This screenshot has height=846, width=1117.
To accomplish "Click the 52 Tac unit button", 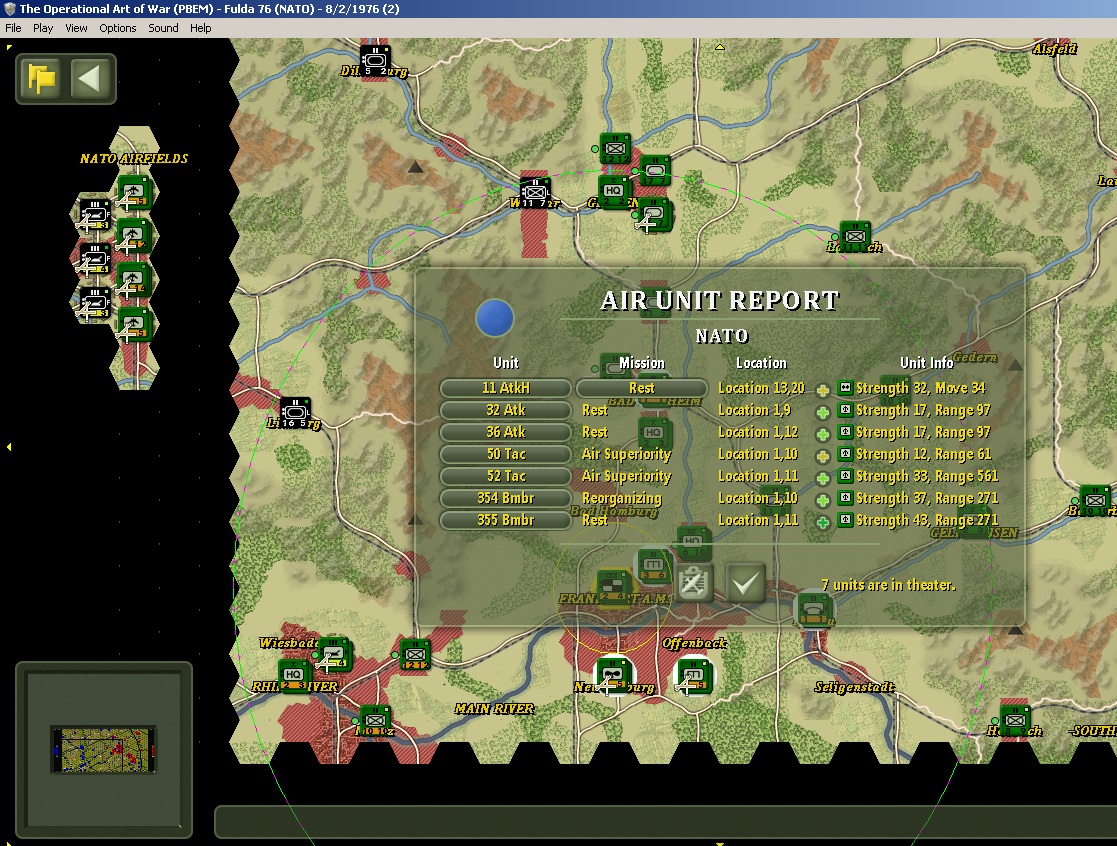I will [506, 476].
